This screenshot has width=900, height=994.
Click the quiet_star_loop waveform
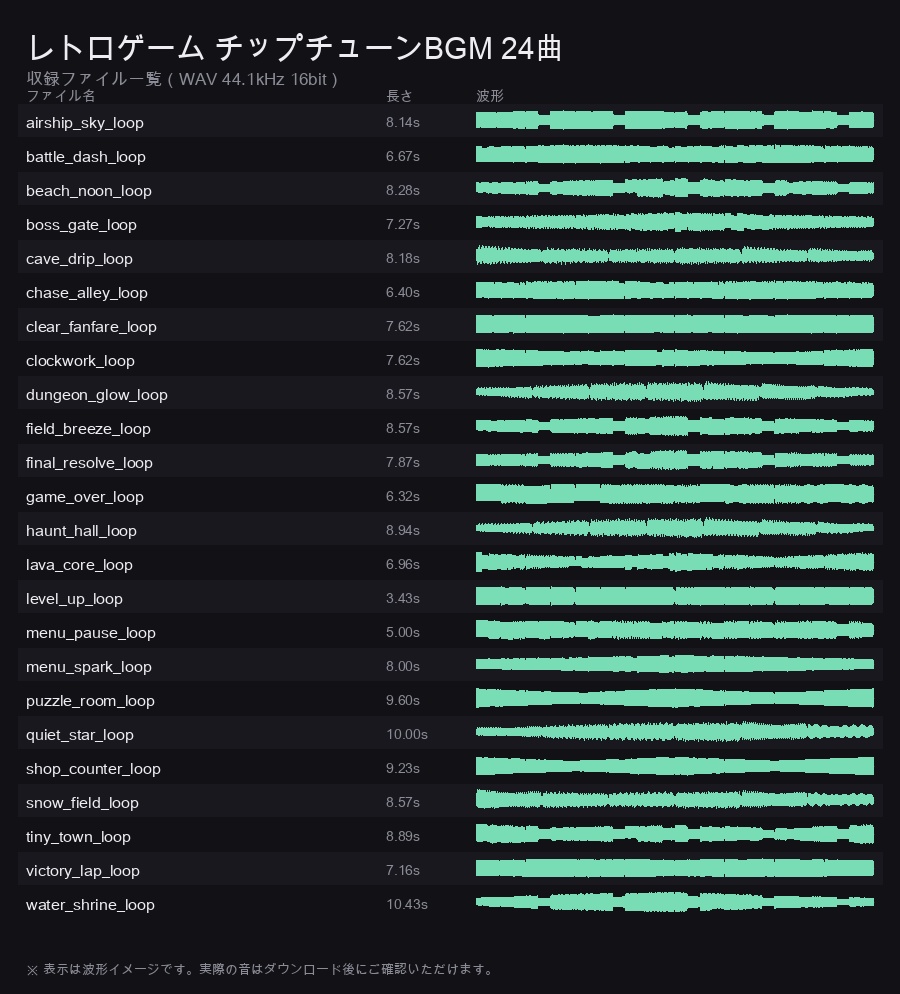(674, 732)
